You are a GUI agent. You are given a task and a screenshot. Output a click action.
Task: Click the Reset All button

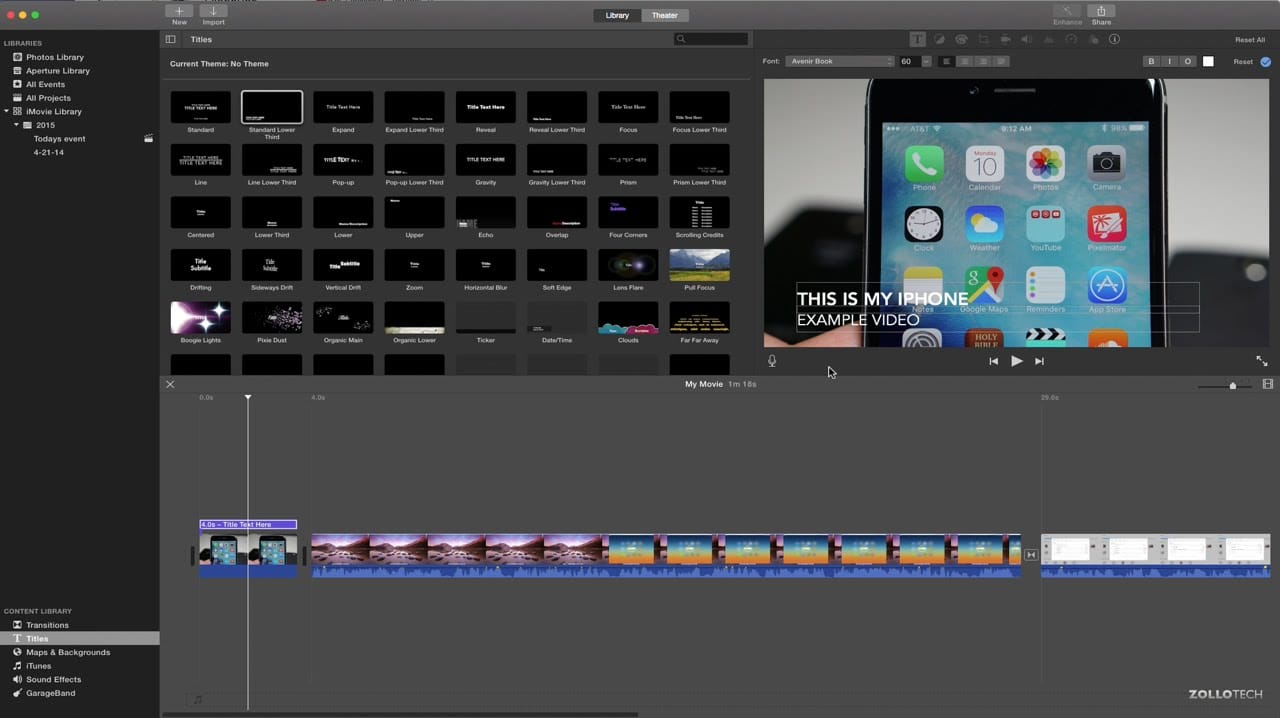pos(1249,39)
